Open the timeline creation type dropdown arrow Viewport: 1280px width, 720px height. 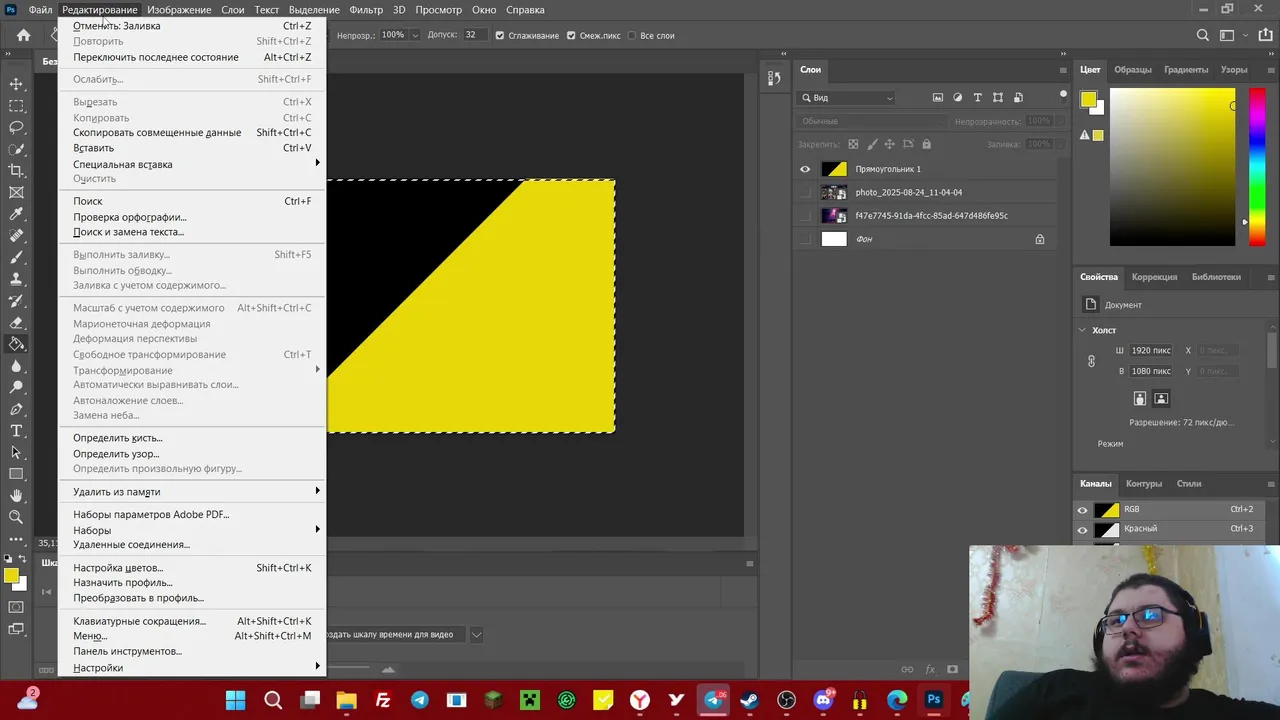click(477, 634)
